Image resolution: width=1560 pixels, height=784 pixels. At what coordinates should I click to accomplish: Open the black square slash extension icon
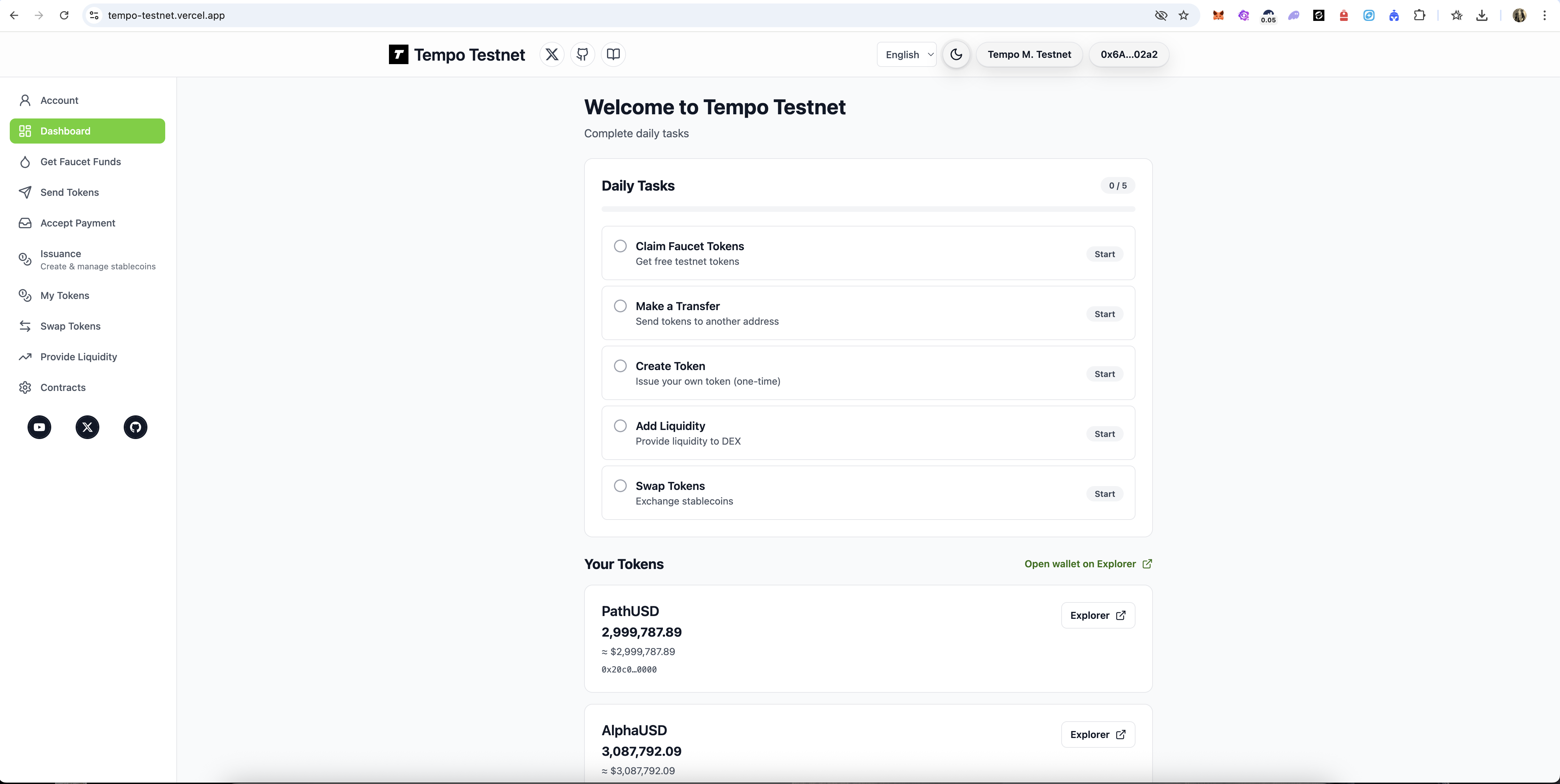[1318, 16]
